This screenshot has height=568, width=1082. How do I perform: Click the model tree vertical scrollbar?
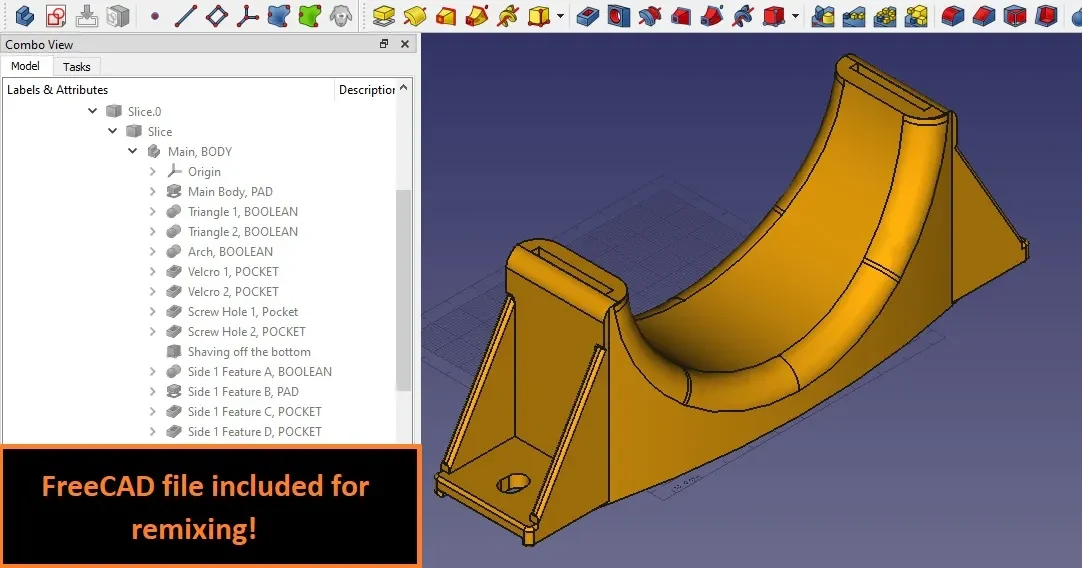(404, 290)
